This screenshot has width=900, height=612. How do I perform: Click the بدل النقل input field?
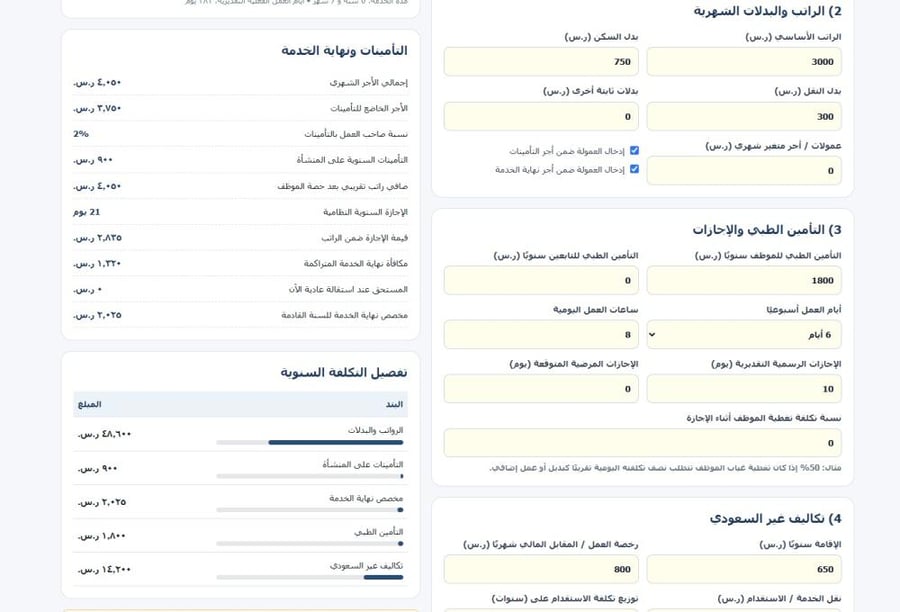(744, 117)
